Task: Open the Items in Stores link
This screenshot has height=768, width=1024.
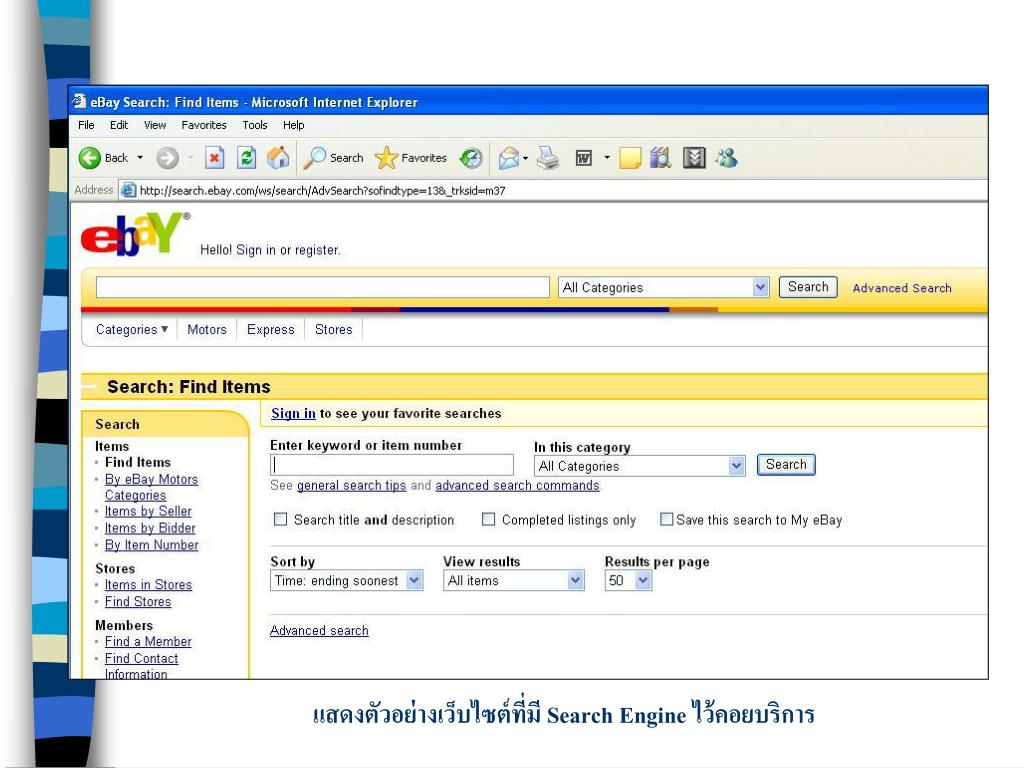Action: tap(148, 584)
